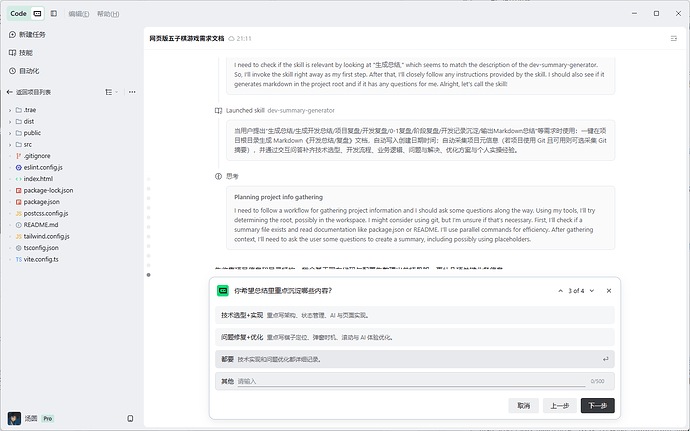Click the Planning project info gathering heading
Viewport: 690px width, 431px height.
click(x=279, y=197)
